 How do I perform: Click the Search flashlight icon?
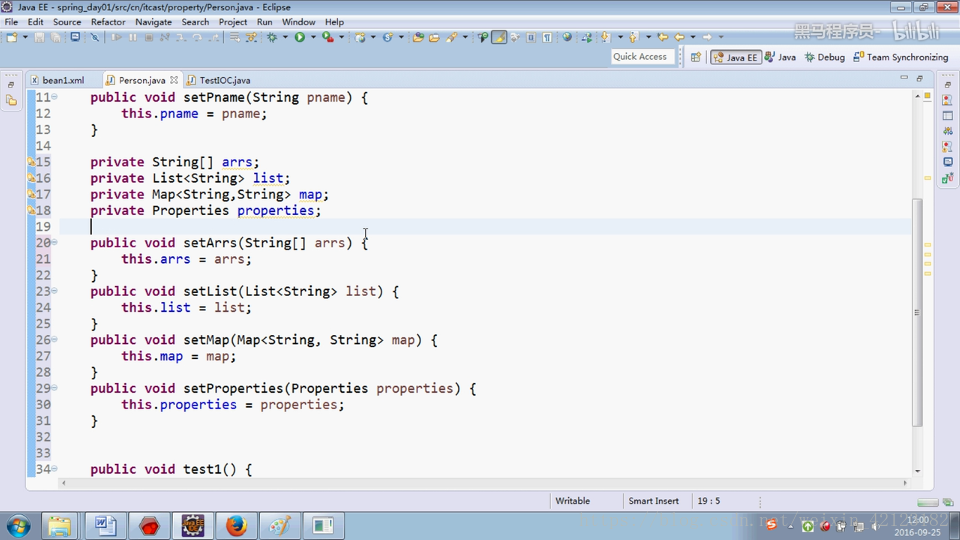click(x=452, y=38)
